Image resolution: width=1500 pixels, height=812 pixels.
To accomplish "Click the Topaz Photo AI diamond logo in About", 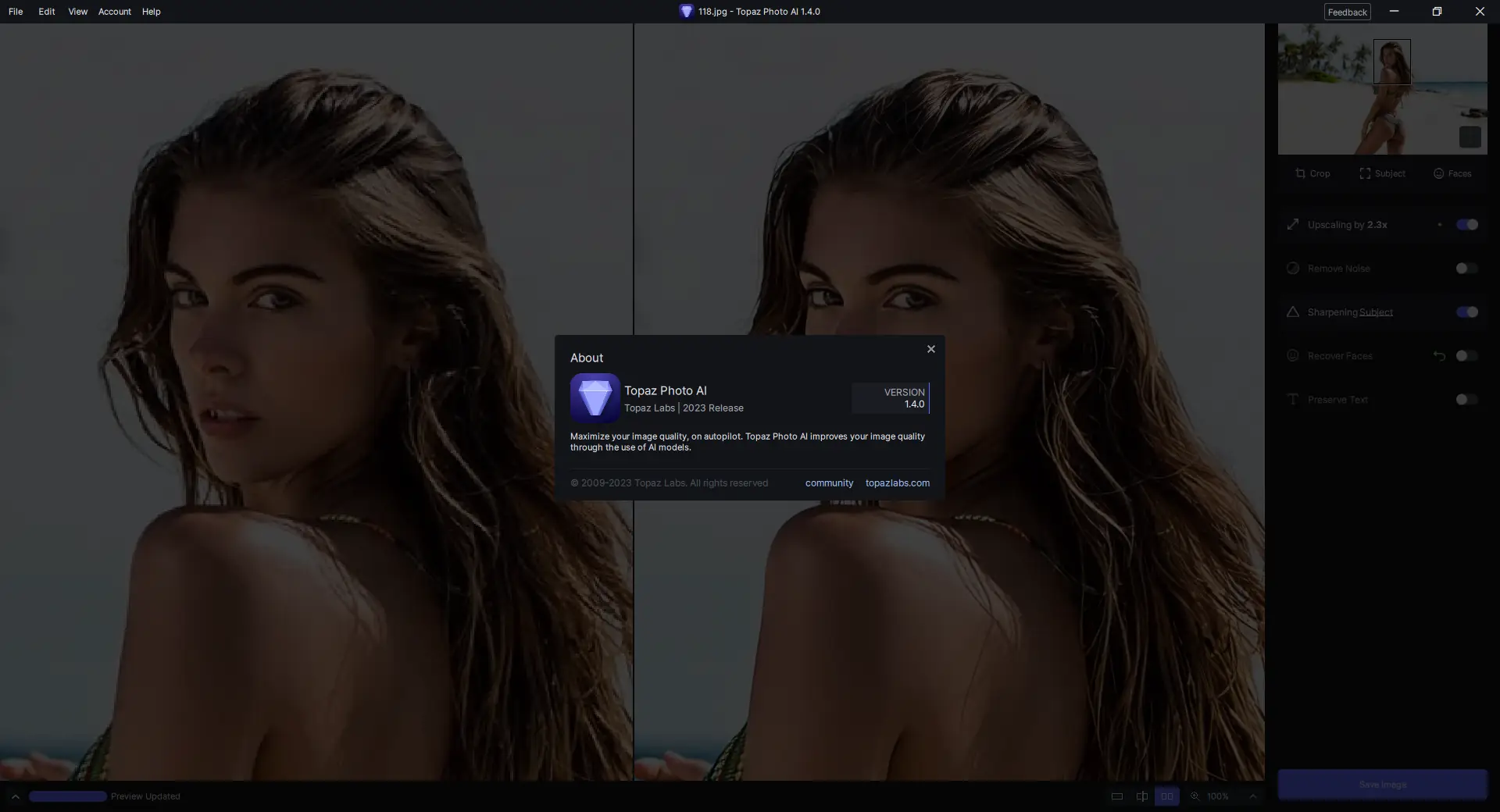I will pyautogui.click(x=595, y=398).
